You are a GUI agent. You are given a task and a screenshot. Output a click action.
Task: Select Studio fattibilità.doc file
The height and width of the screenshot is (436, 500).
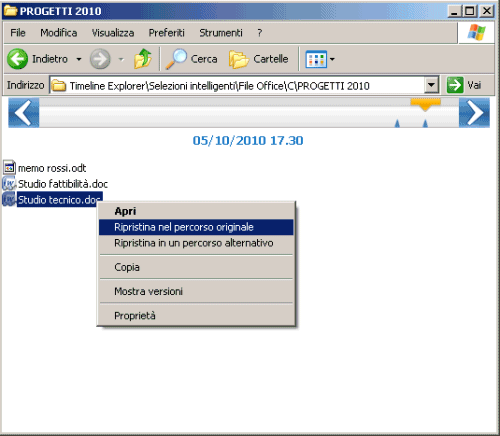coord(63,184)
